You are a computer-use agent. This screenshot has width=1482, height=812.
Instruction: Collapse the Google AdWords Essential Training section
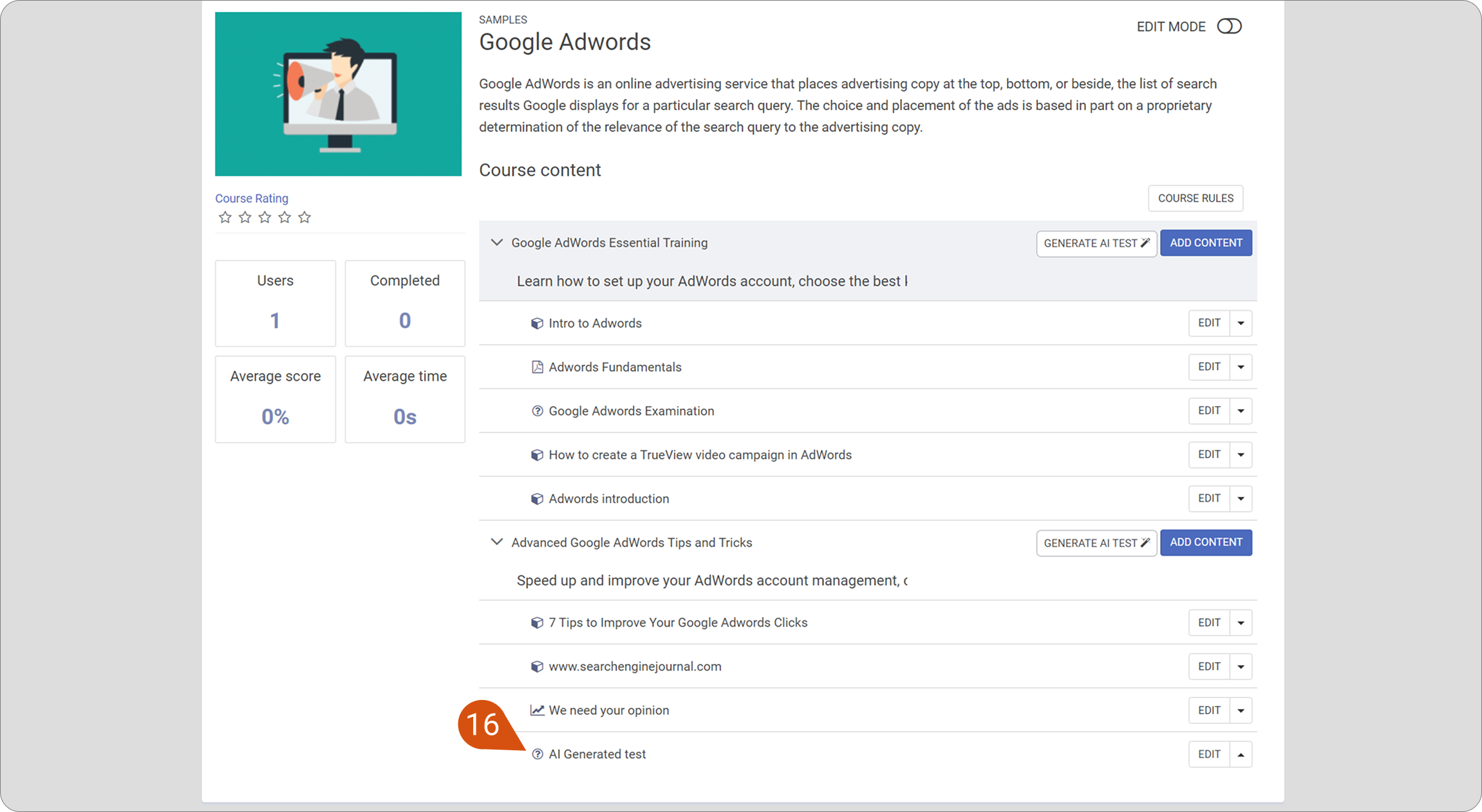[x=496, y=243]
